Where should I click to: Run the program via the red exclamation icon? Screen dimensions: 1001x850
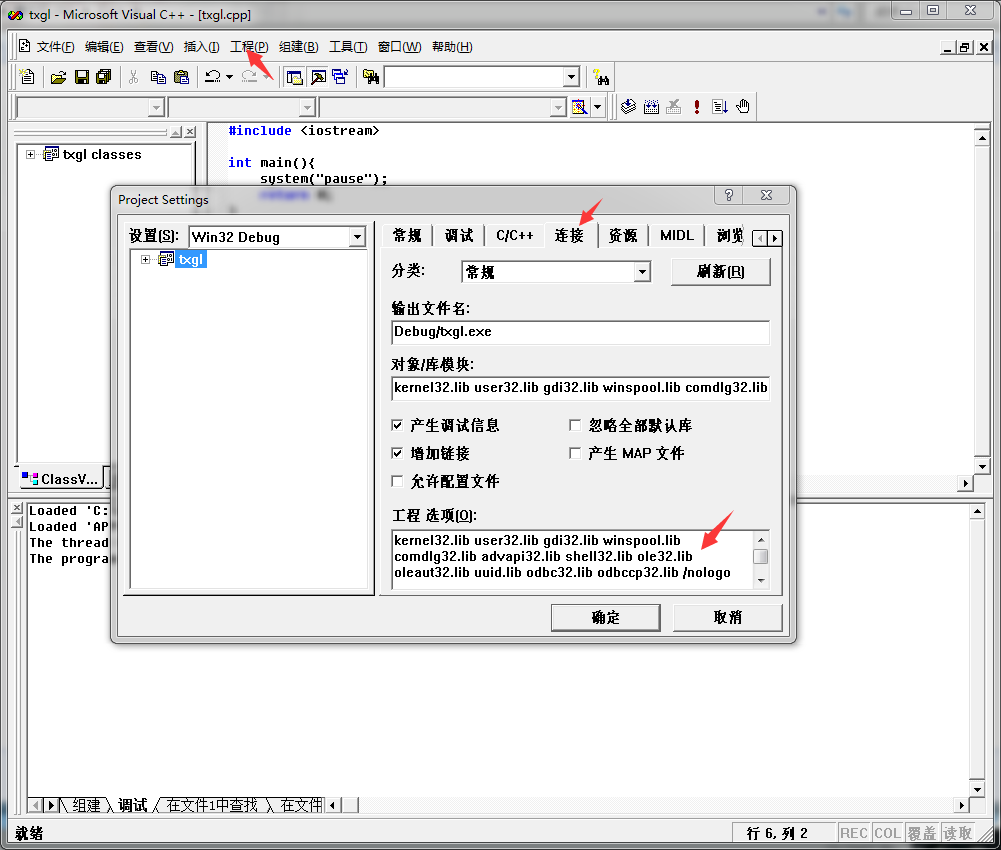click(697, 107)
